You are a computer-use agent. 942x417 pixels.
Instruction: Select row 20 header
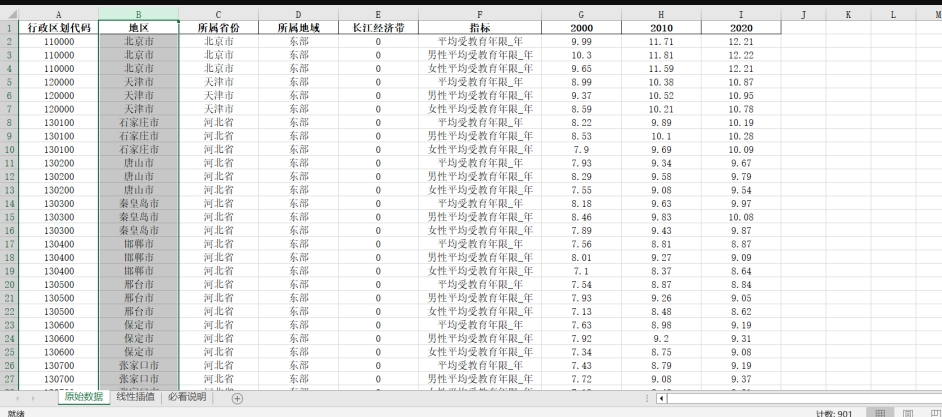pyautogui.click(x=9, y=284)
